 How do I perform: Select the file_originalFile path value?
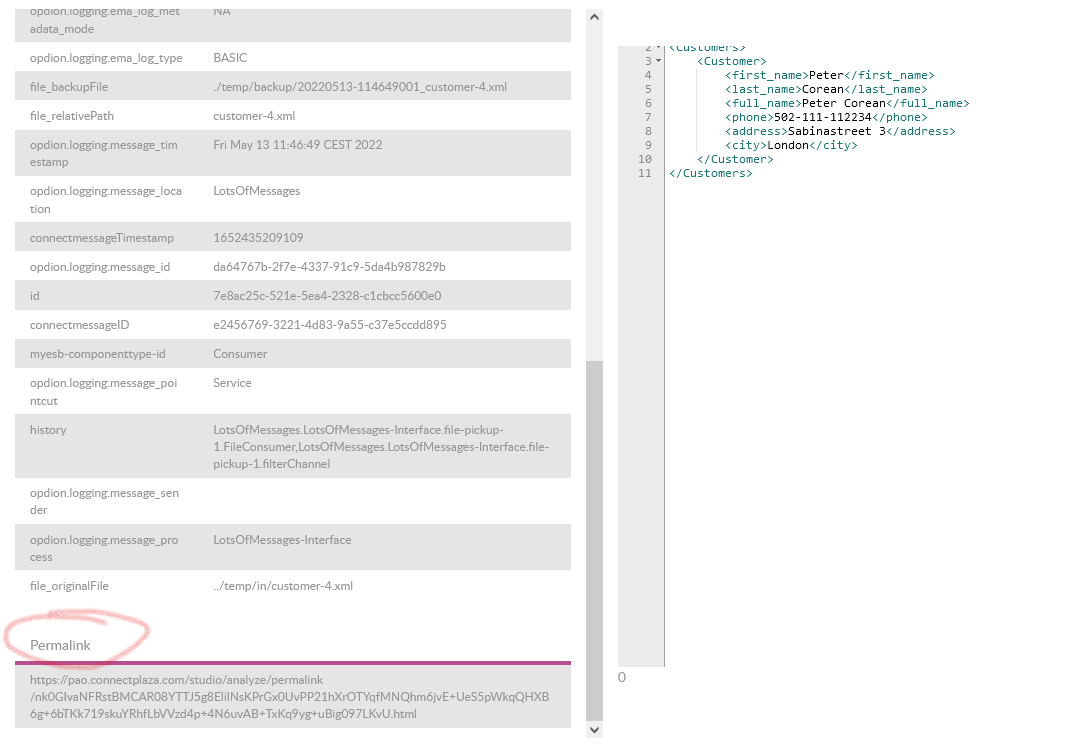pos(282,586)
